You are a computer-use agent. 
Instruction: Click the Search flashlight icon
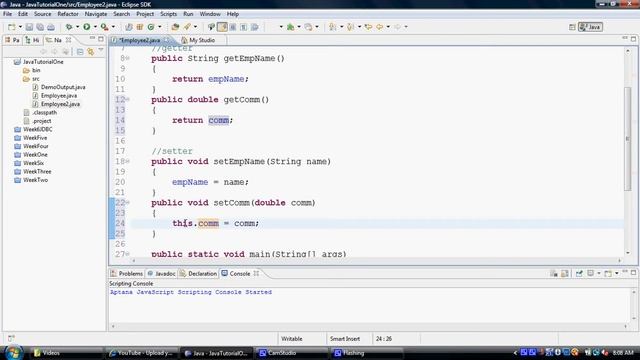point(187,27)
